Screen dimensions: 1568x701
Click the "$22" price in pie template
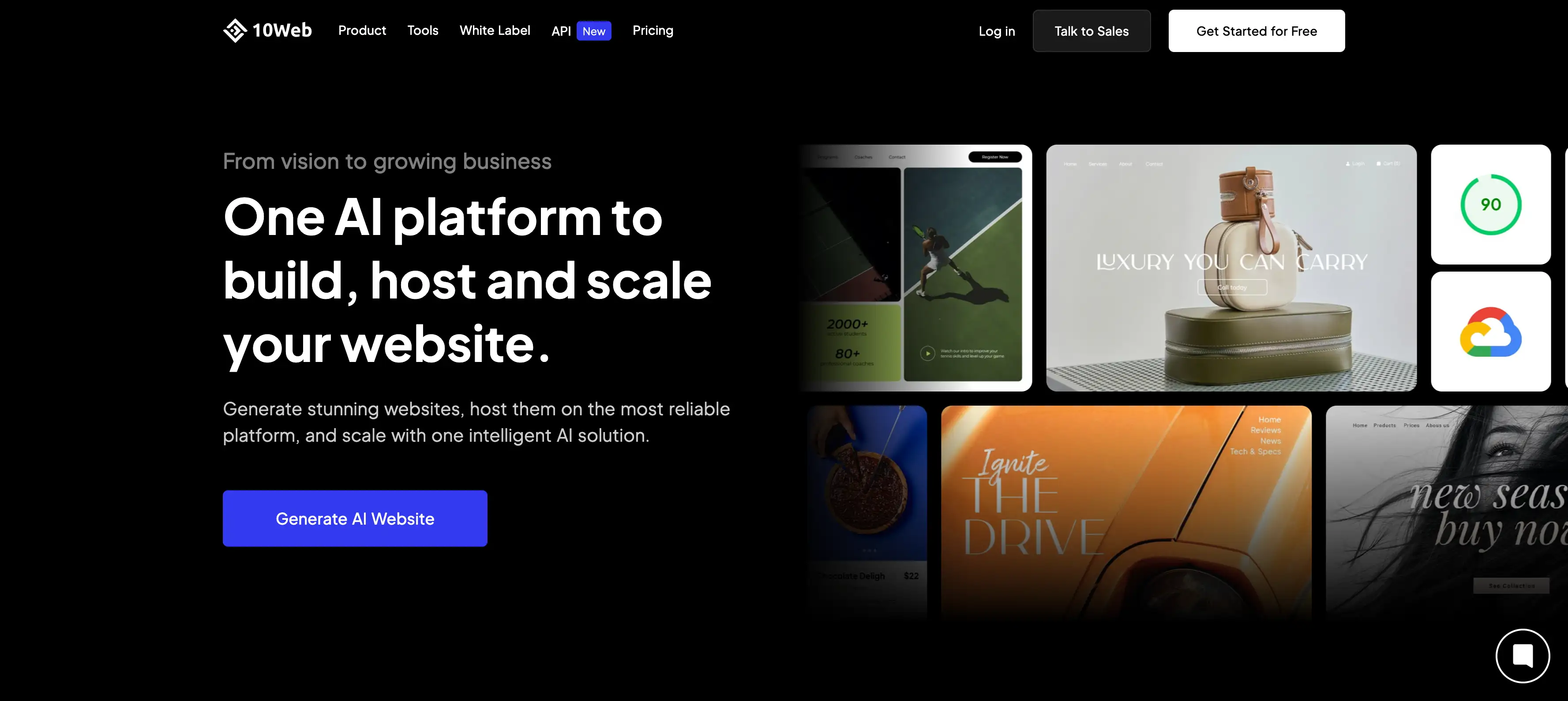pyautogui.click(x=911, y=576)
